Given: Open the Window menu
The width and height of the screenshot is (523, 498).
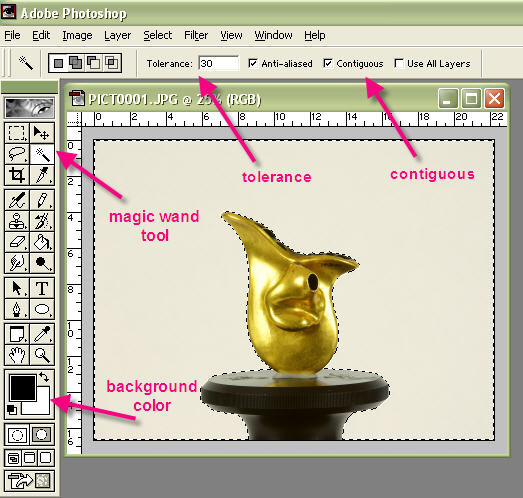Looking at the screenshot, I should (273, 35).
